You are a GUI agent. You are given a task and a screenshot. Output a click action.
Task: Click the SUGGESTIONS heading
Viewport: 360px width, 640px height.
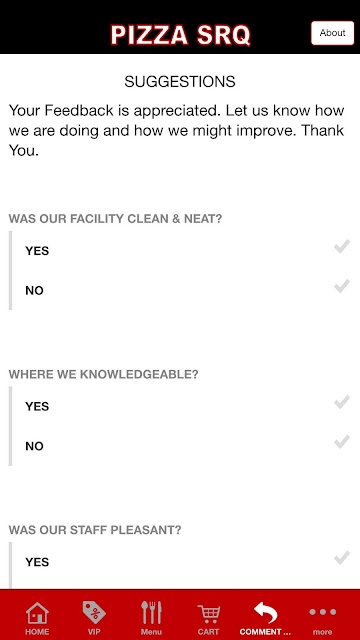(x=180, y=82)
